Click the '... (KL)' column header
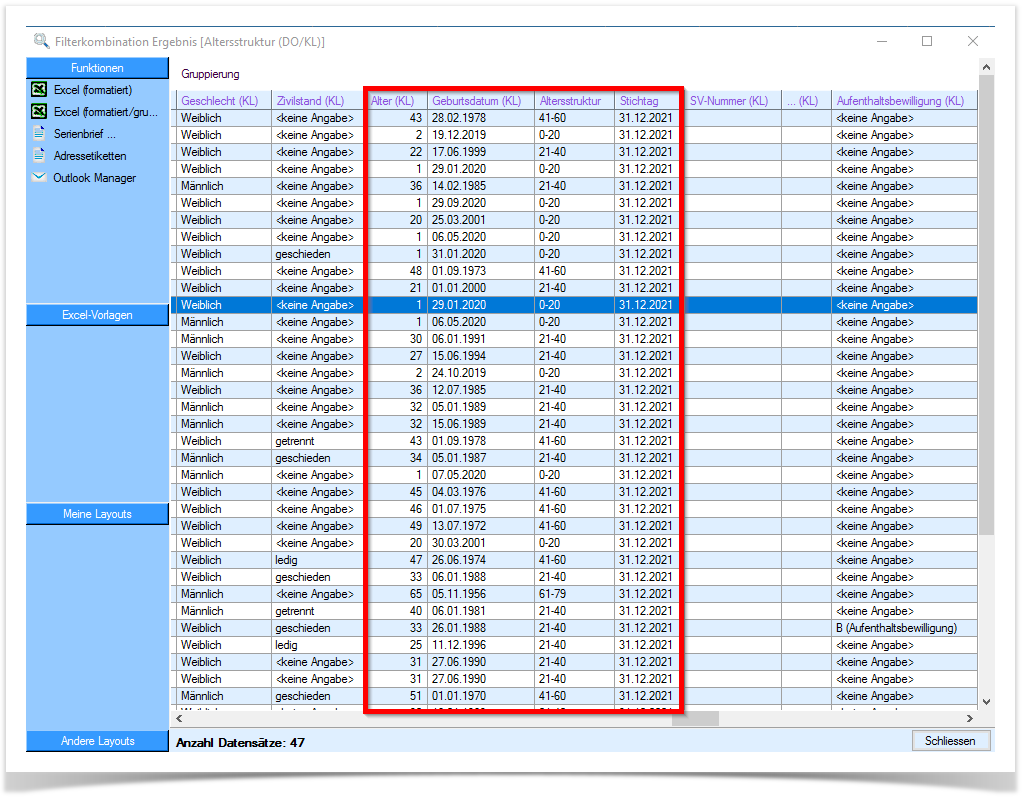The image size is (1029, 801). 807,100
